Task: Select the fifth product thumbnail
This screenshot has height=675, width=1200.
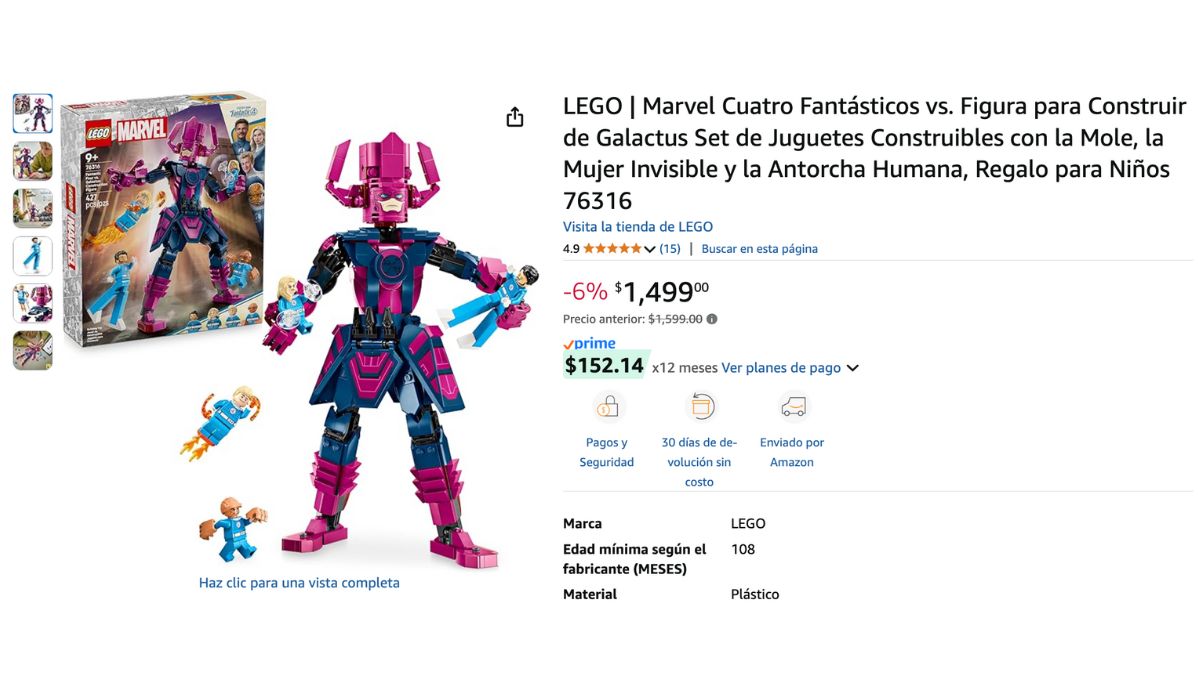Action: tap(33, 303)
